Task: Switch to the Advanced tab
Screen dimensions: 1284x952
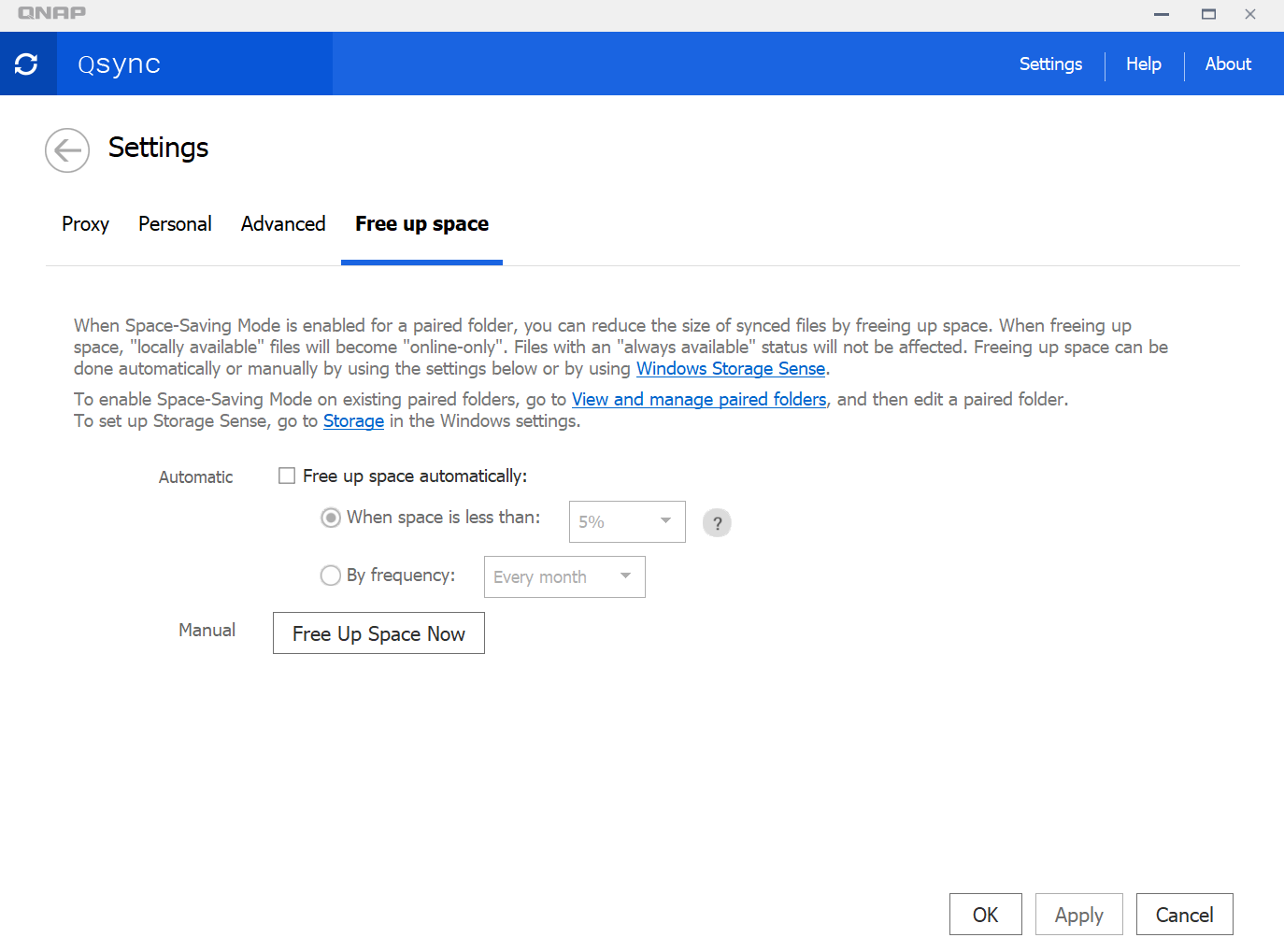Action: coord(283,224)
